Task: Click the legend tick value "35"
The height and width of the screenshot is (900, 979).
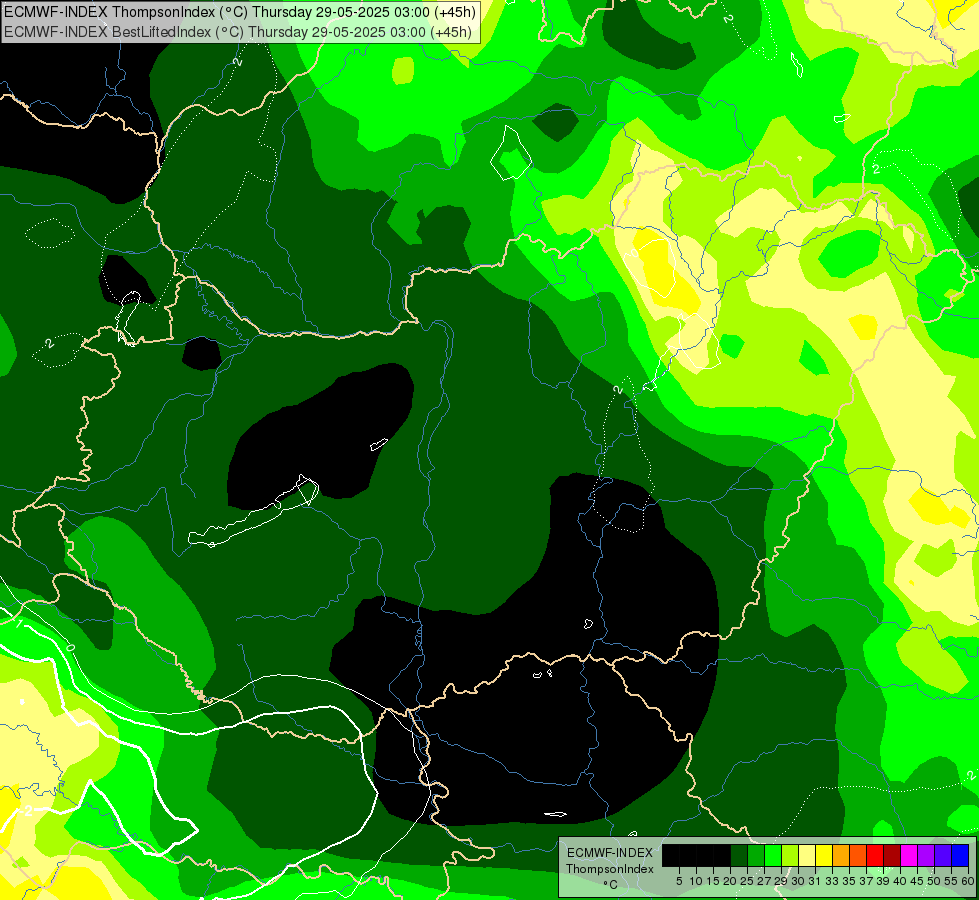Action: pyautogui.click(x=849, y=881)
